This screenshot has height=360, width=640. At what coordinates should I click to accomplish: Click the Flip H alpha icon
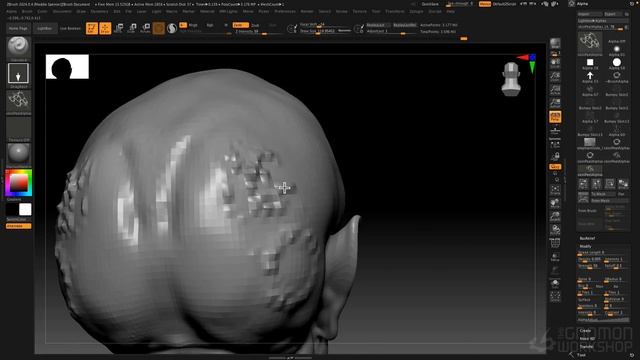(583, 184)
